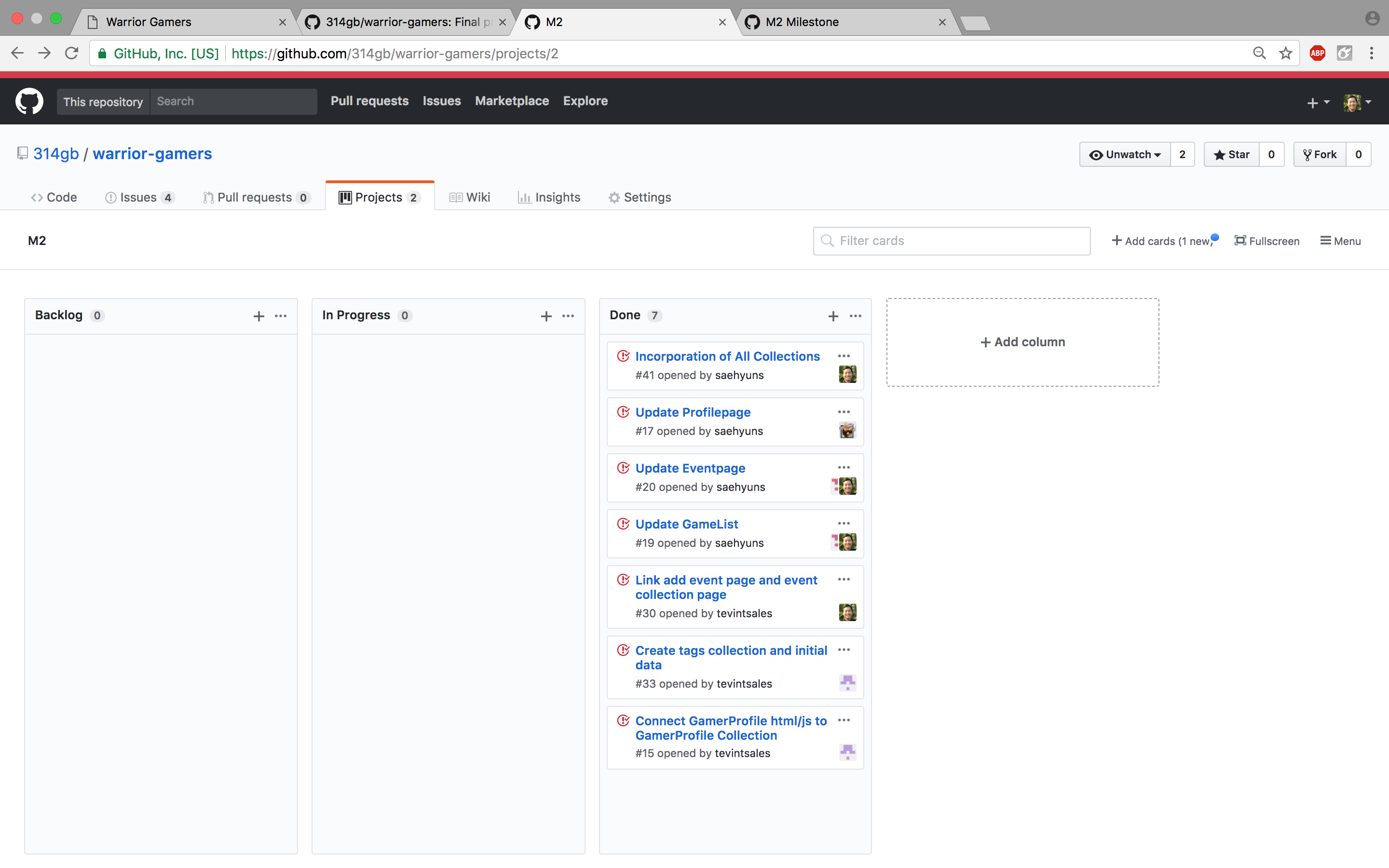Switch to the Warrior Gamers browser tab
The height and width of the screenshot is (868, 1389).
[x=184, y=22]
